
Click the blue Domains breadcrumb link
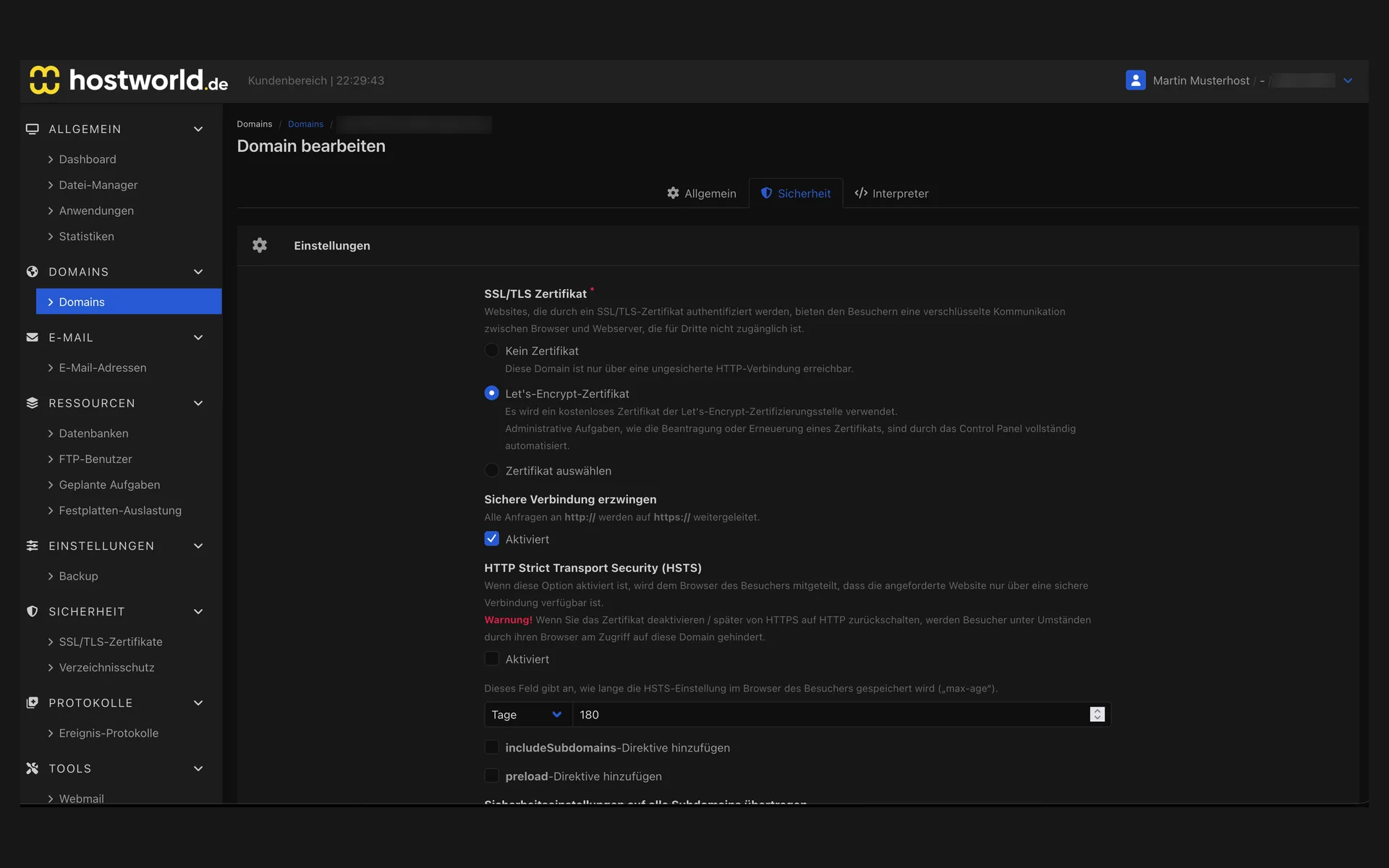tap(305, 124)
